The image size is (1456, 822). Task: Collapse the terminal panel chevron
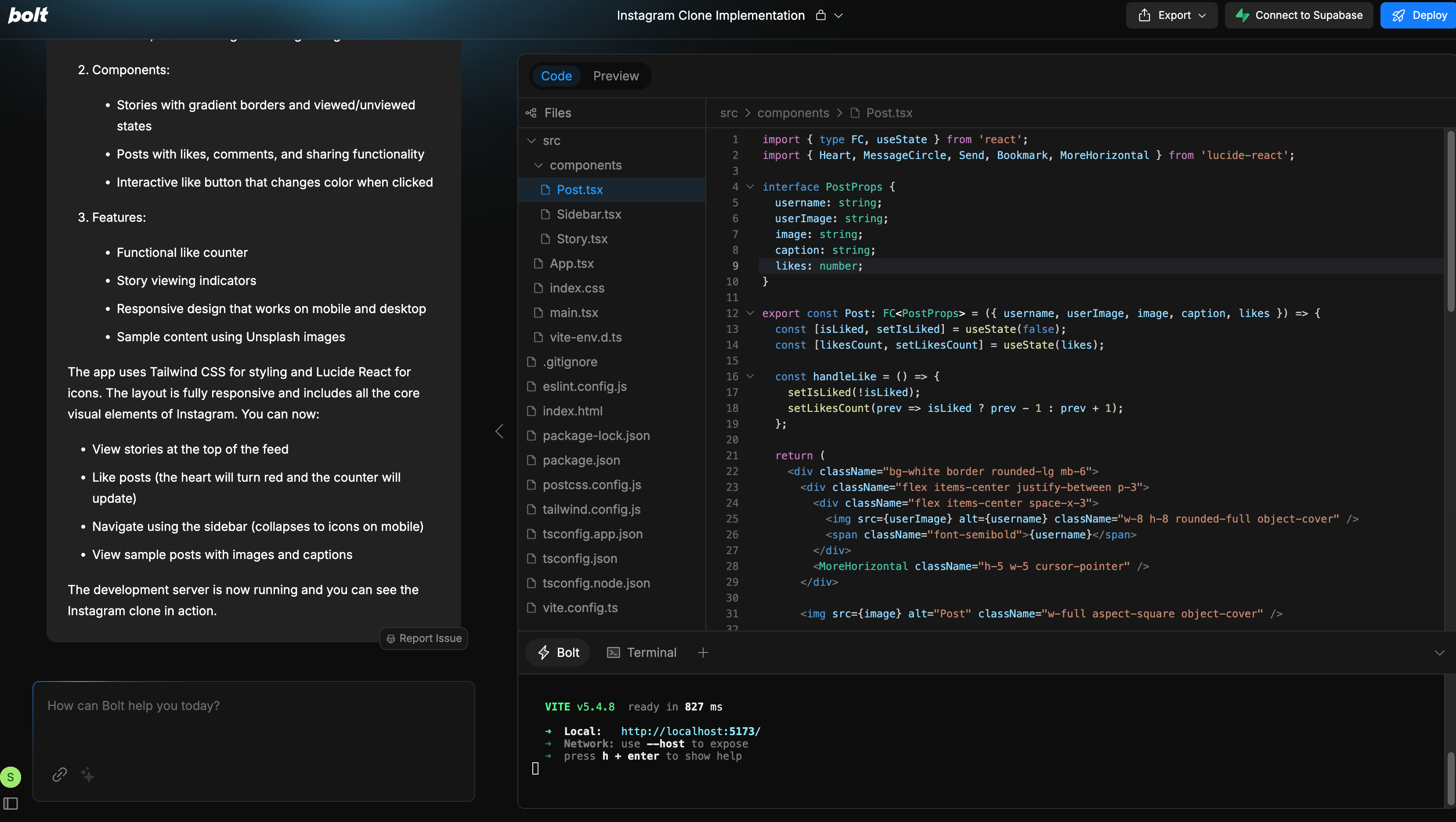pos(1440,653)
